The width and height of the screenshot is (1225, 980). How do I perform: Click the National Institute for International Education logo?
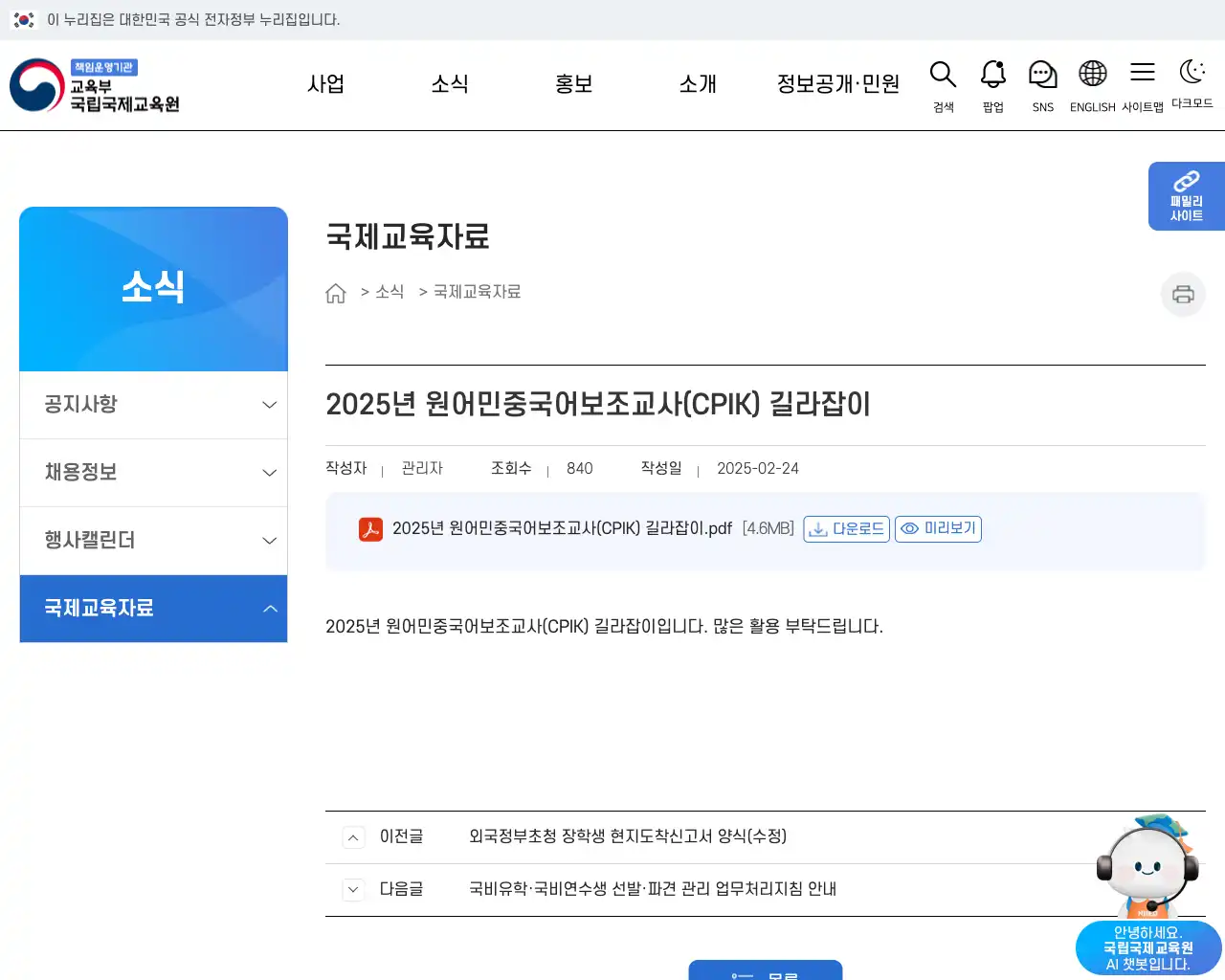95,85
